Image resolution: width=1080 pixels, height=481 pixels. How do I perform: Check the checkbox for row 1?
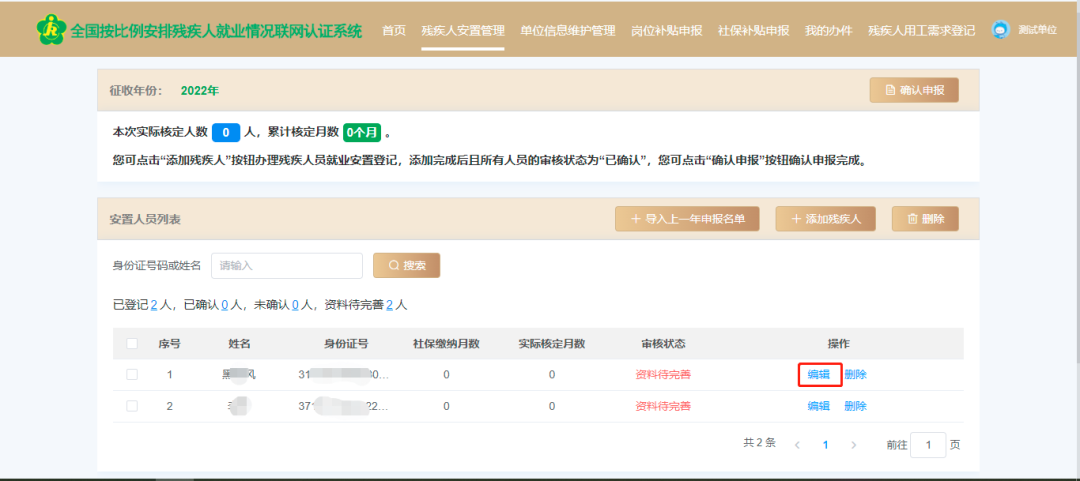pyautogui.click(x=132, y=375)
